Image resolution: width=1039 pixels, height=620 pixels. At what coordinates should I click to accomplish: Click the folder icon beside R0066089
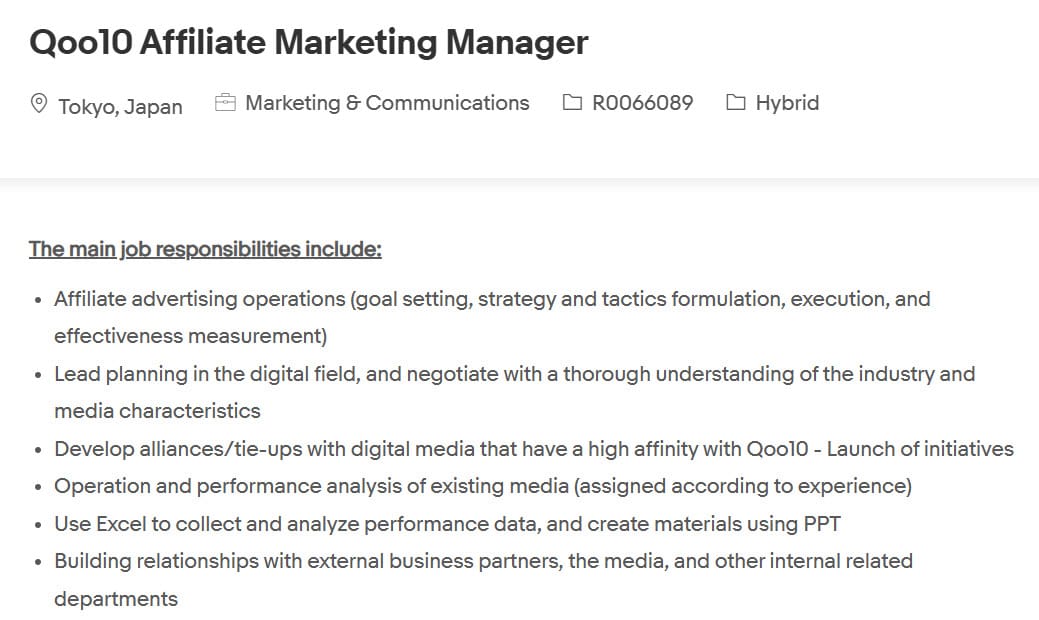point(572,103)
